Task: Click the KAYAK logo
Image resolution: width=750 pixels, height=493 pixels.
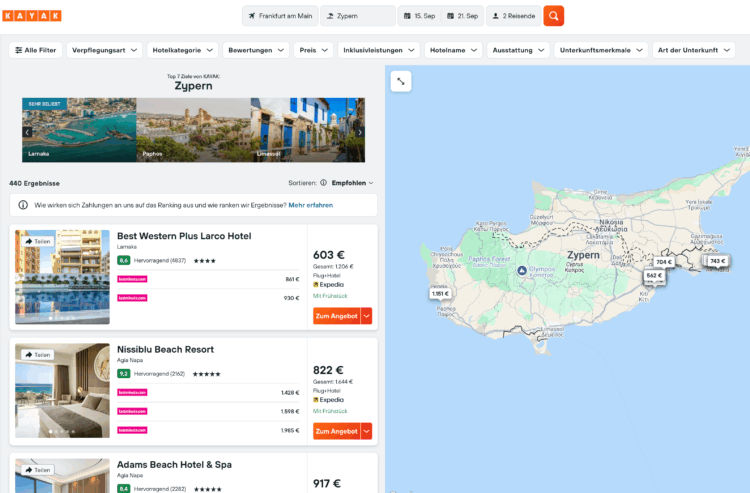Action: (x=32, y=16)
